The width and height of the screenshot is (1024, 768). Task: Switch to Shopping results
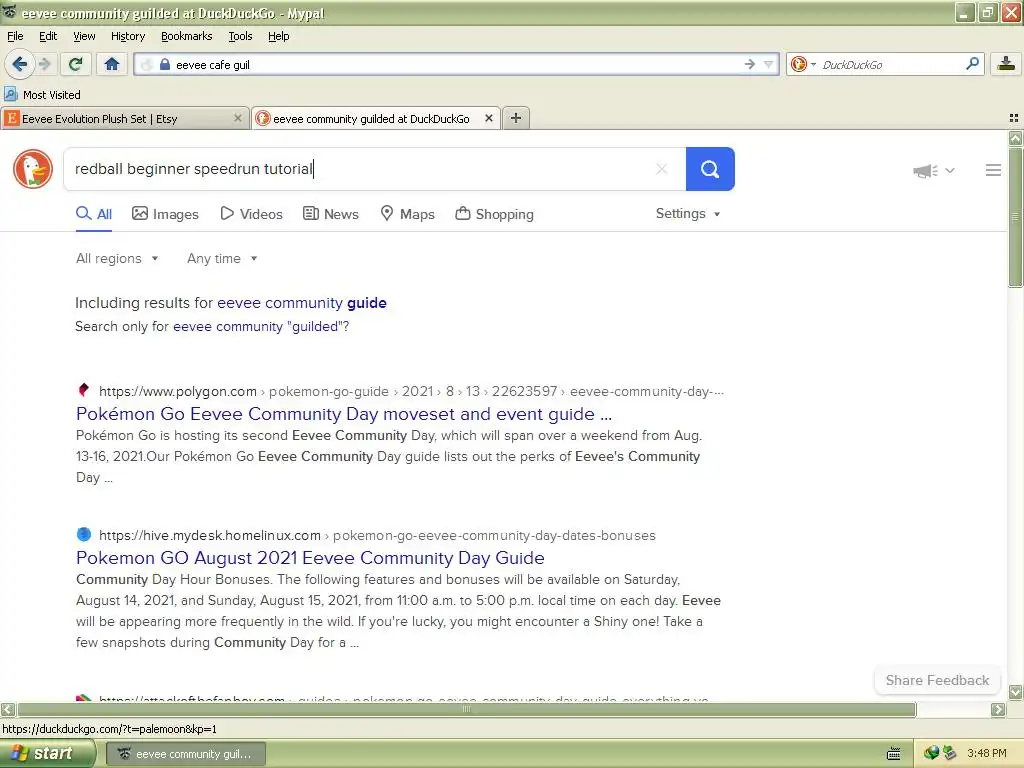(x=494, y=214)
